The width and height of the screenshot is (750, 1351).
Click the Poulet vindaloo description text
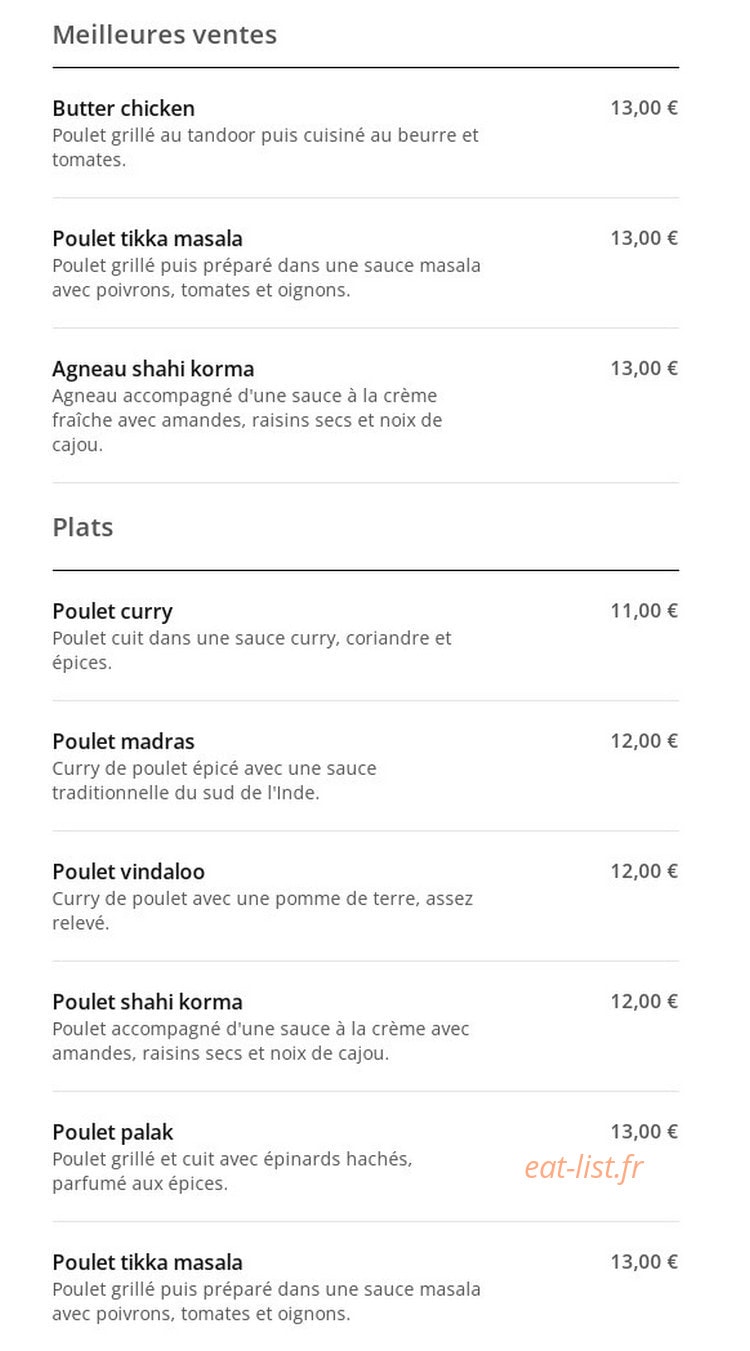(x=263, y=911)
